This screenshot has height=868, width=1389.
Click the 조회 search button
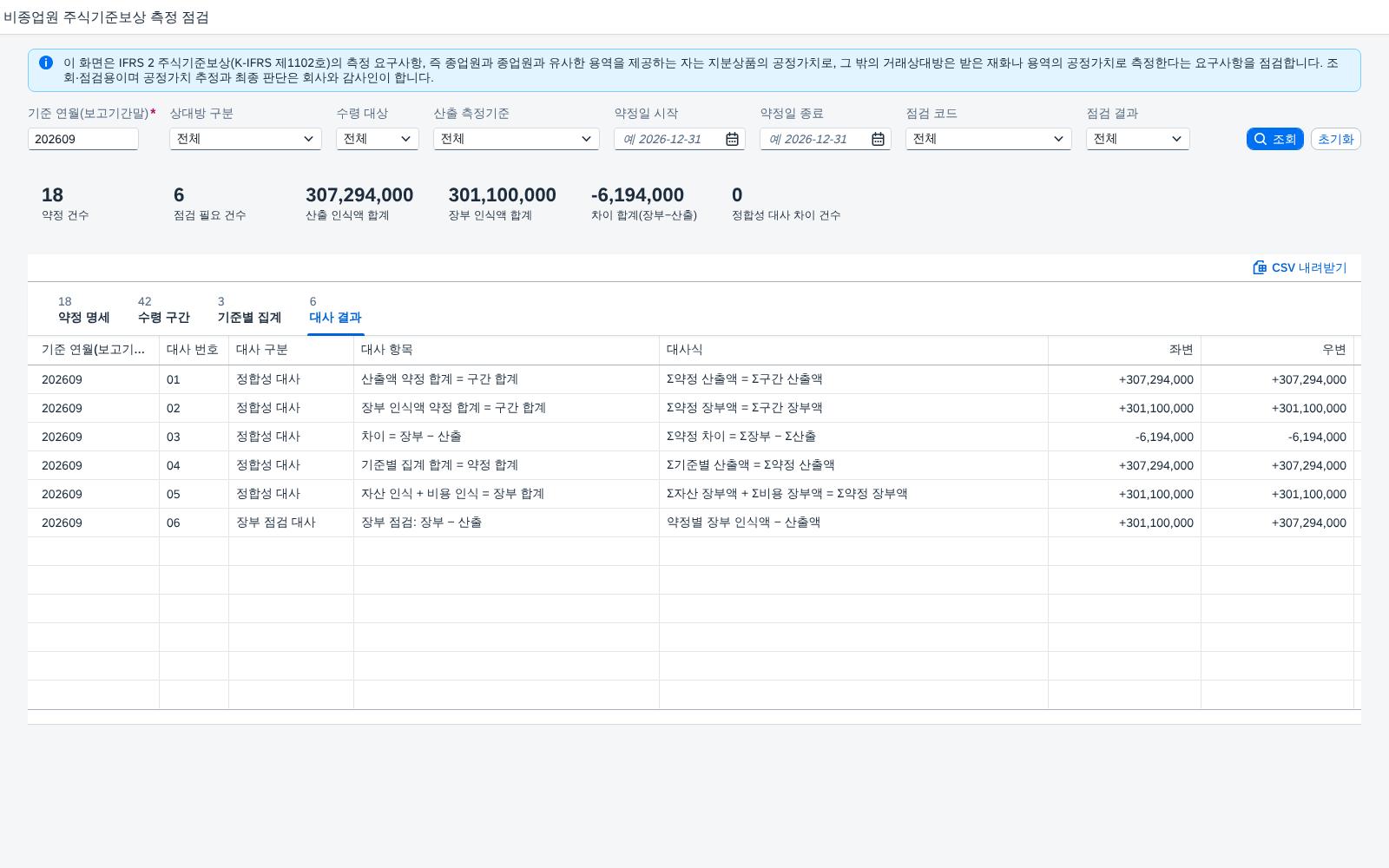tap(1274, 139)
